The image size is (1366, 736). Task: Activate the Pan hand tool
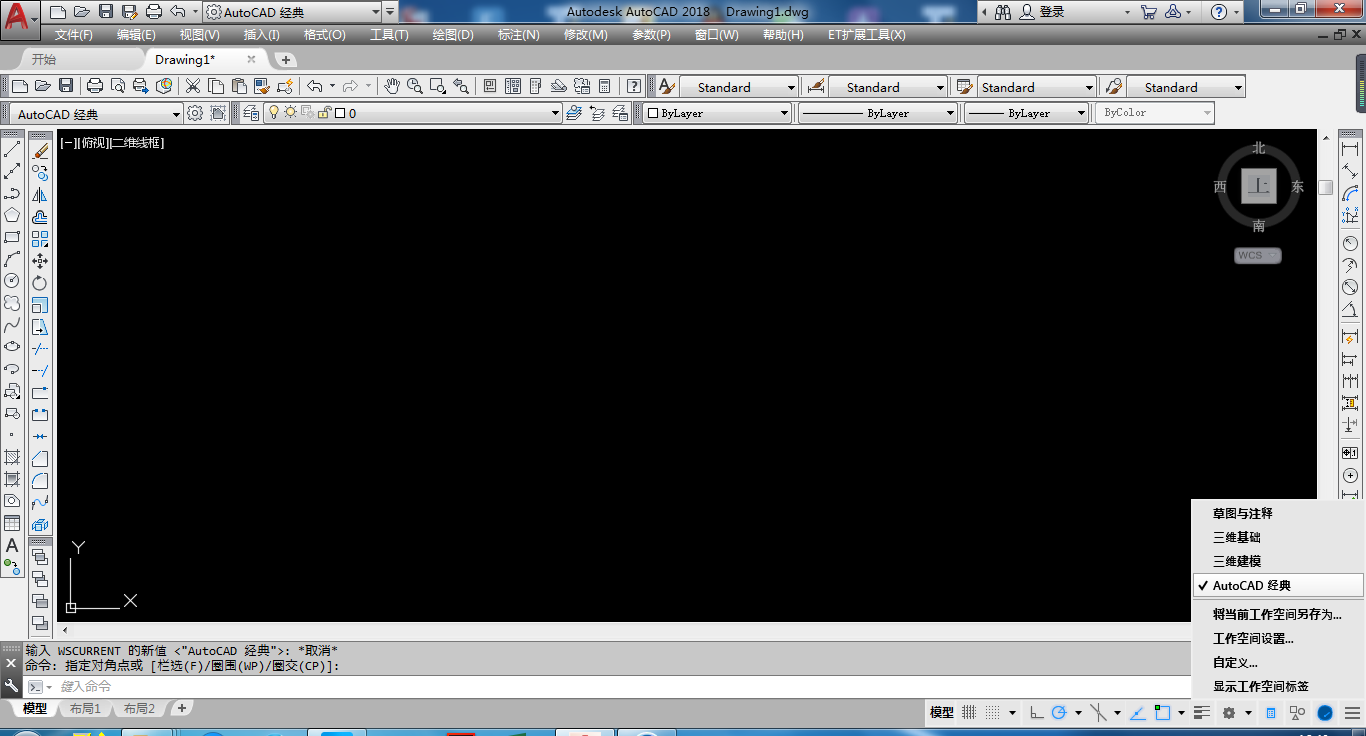click(392, 87)
